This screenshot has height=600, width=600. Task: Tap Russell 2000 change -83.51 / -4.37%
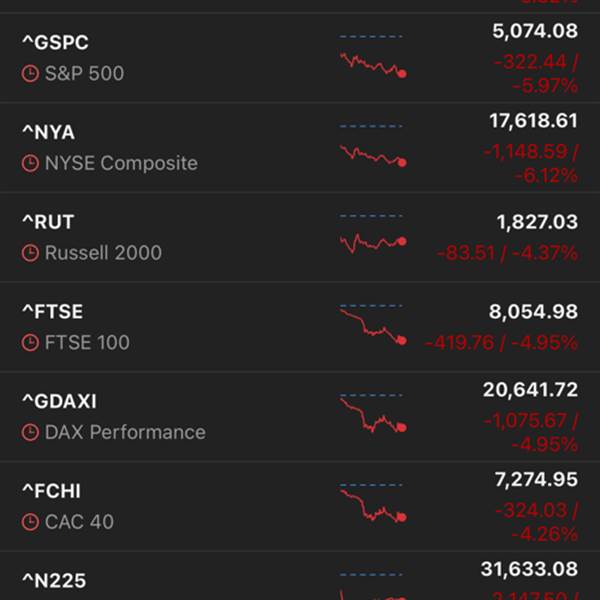[507, 253]
